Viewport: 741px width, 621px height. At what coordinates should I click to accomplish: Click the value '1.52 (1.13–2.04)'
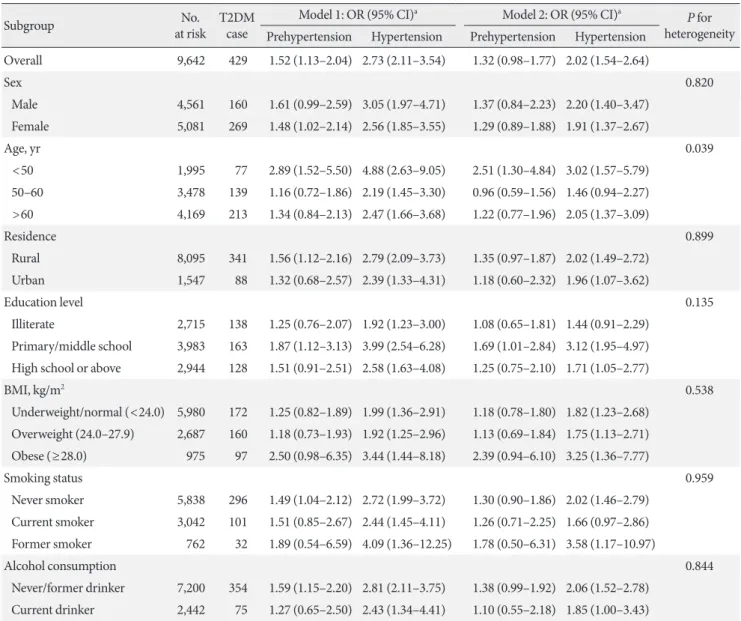310,60
